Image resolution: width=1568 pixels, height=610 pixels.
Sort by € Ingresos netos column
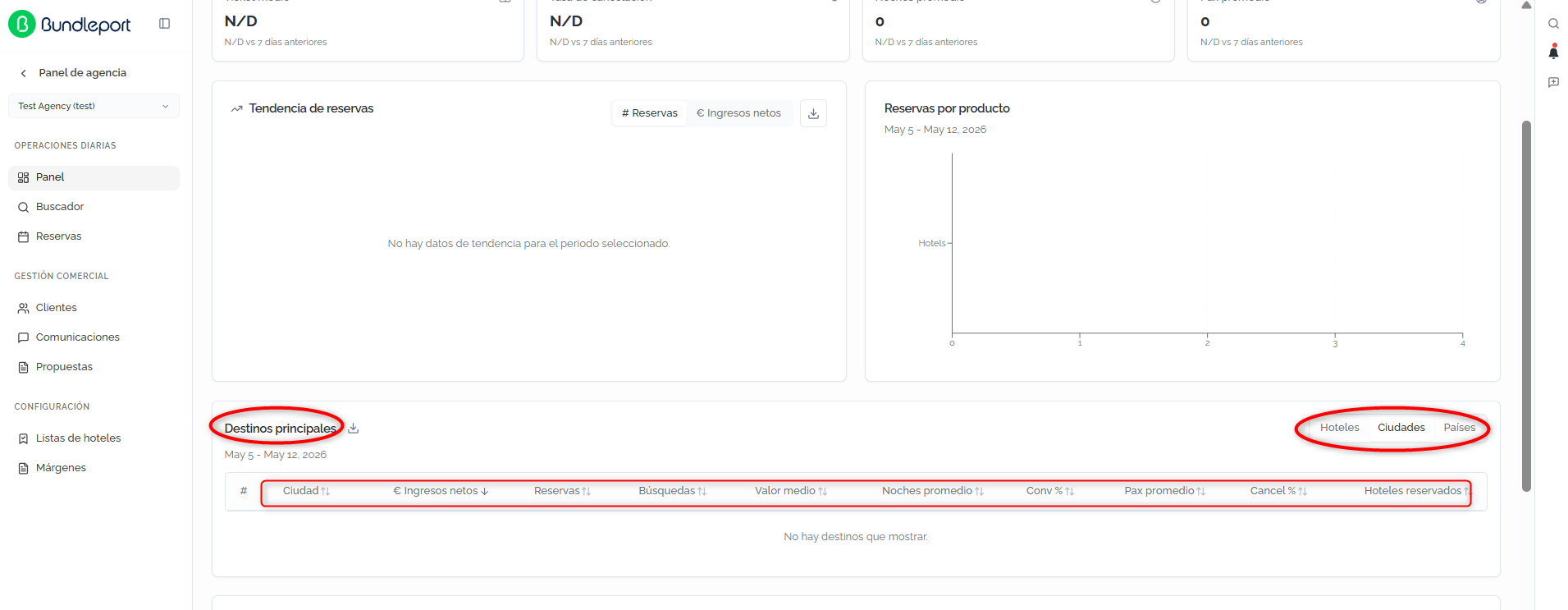coord(441,491)
